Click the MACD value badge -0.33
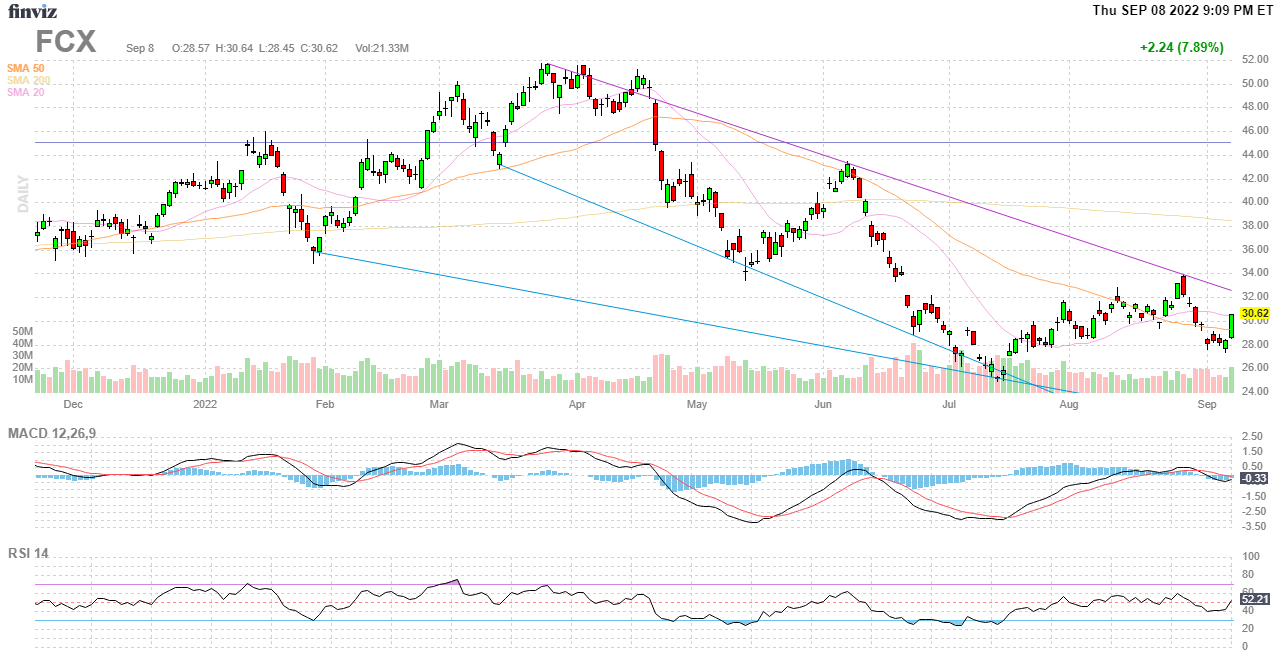The width and height of the screenshot is (1282, 662). [x=1254, y=478]
